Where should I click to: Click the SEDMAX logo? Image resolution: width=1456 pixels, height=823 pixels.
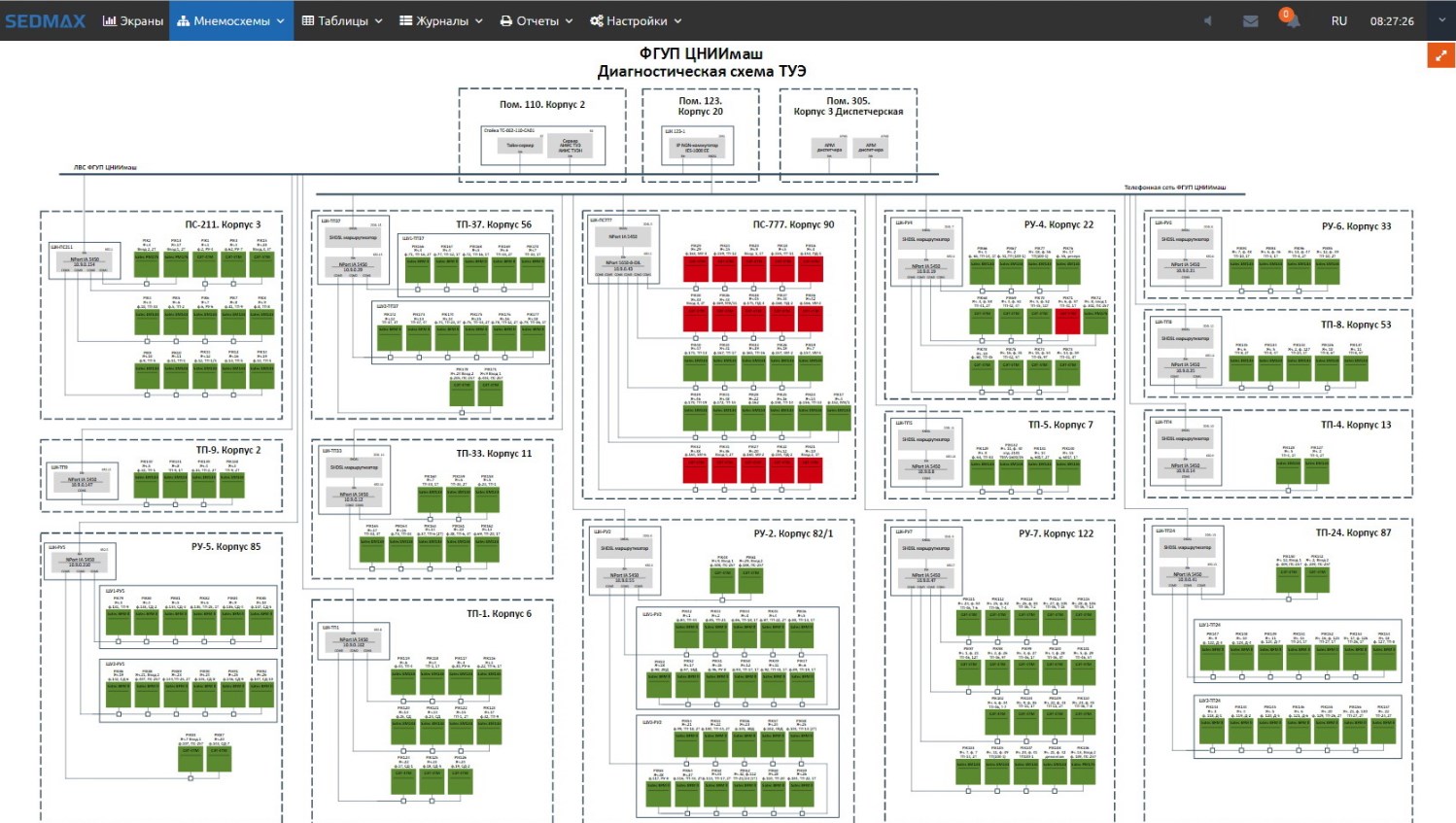click(46, 20)
